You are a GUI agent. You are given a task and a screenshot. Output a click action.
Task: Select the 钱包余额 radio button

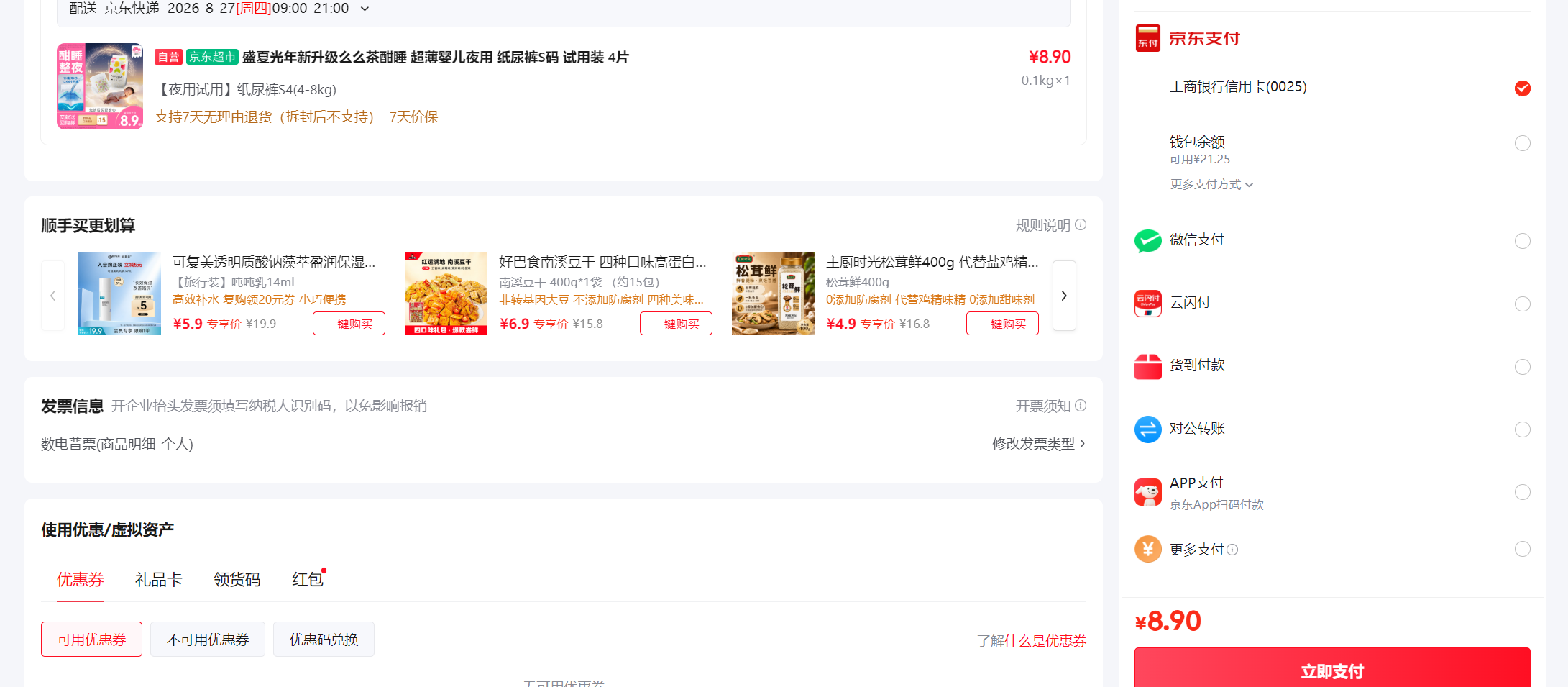coord(1522,143)
